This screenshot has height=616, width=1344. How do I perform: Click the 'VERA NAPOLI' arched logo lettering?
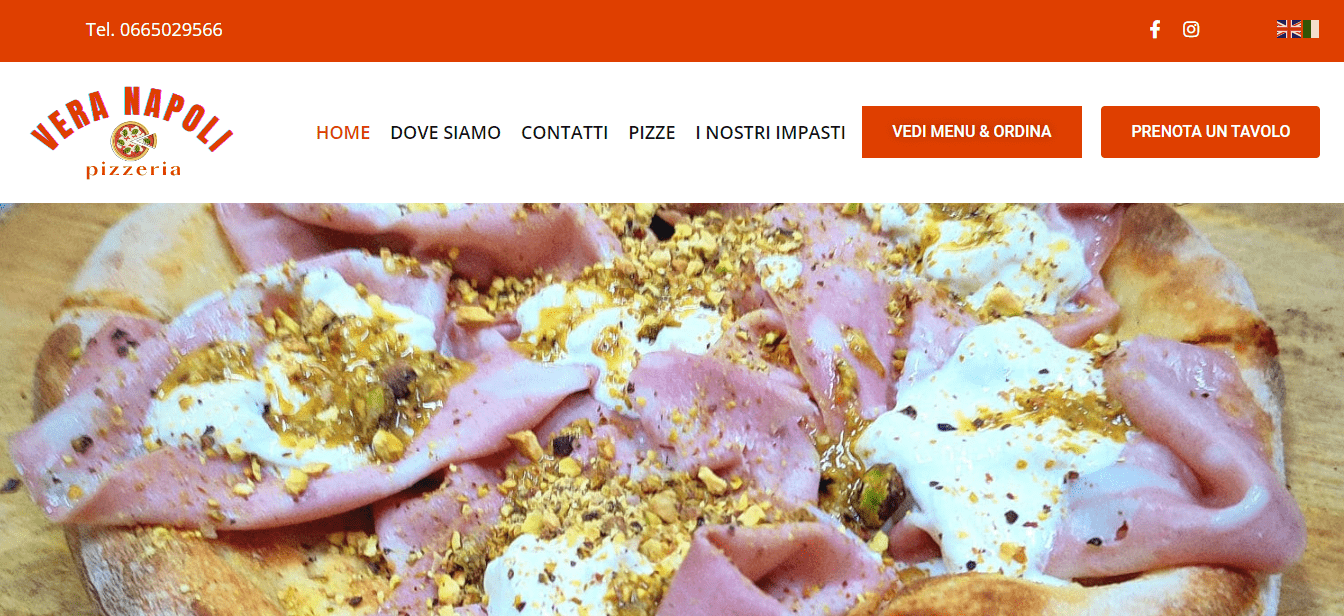pyautogui.click(x=132, y=115)
